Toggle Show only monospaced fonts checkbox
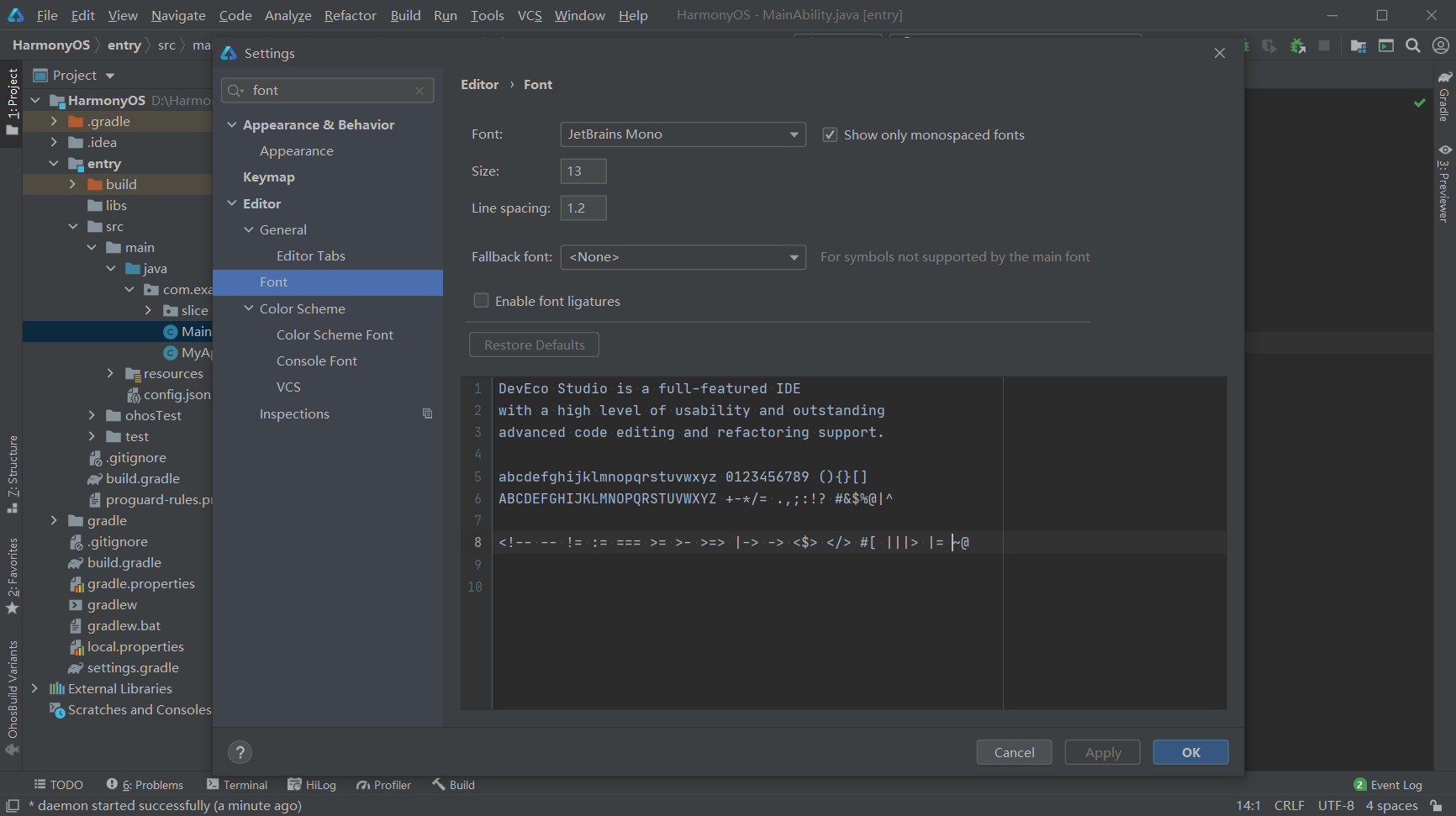The image size is (1456, 816). [830, 134]
